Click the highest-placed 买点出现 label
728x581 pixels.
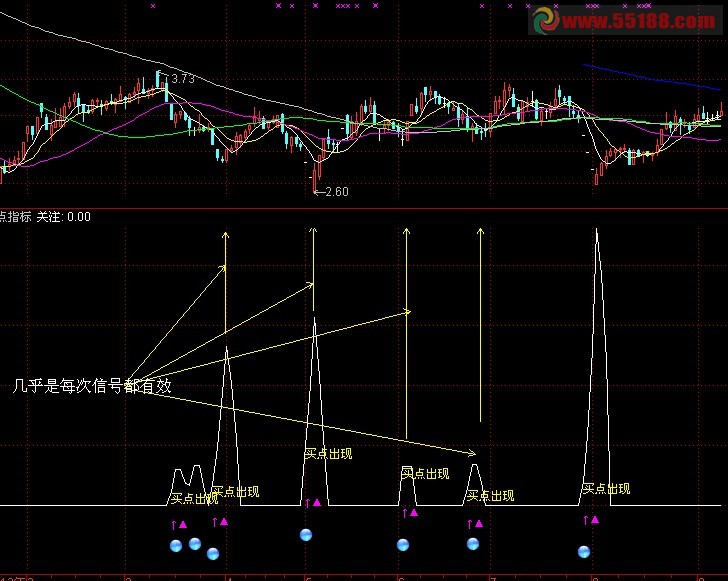tap(329, 454)
